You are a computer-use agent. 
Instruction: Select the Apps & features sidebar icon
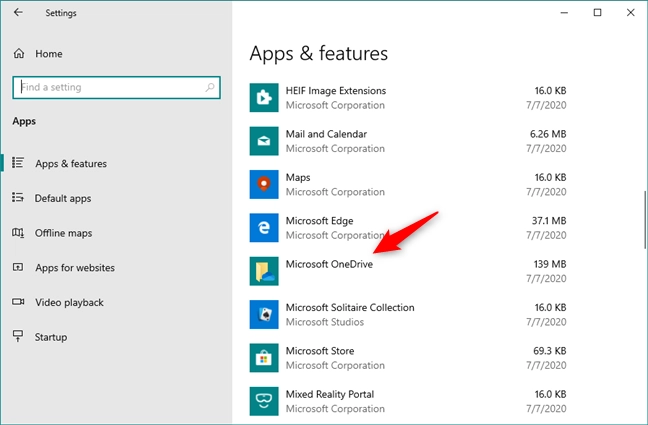click(18, 162)
